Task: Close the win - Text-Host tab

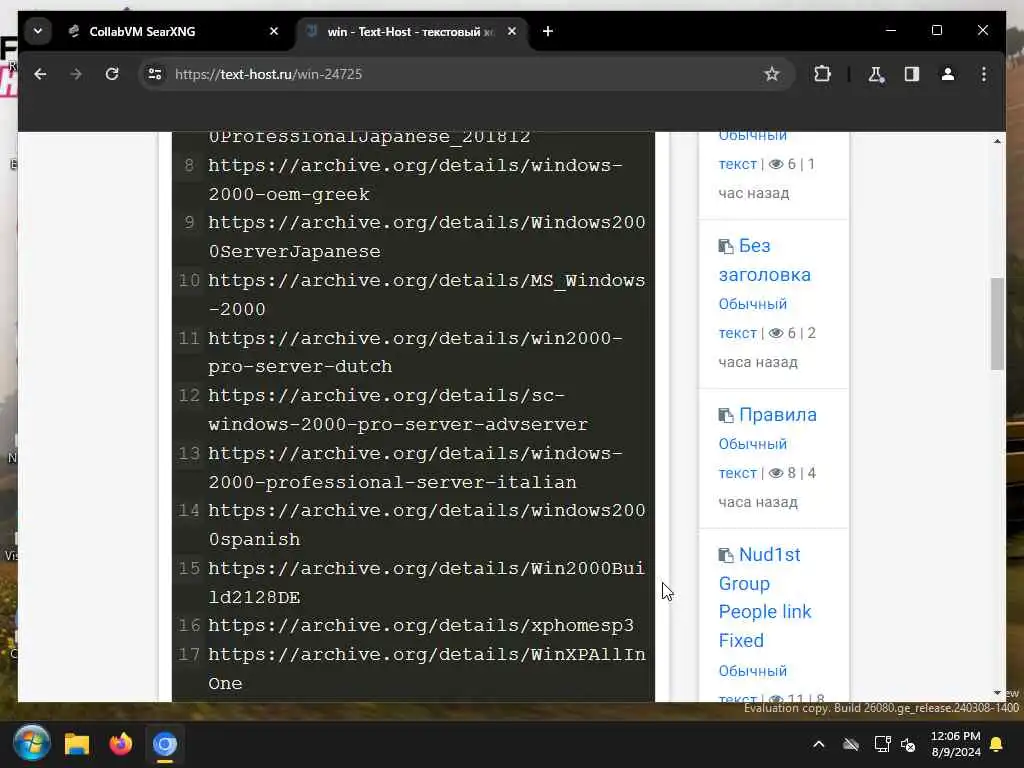Action: (511, 31)
